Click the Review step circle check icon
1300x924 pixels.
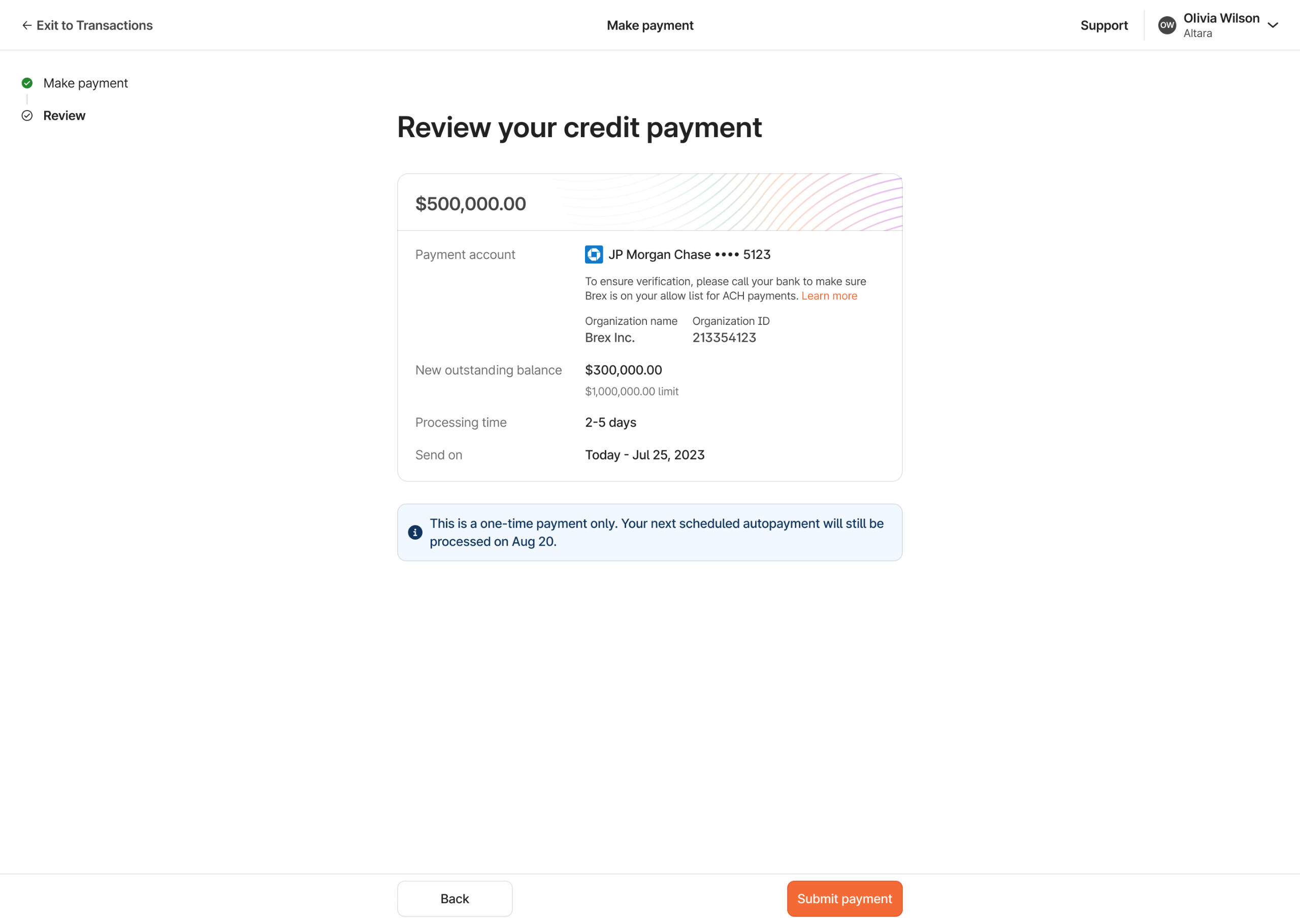[x=27, y=116]
